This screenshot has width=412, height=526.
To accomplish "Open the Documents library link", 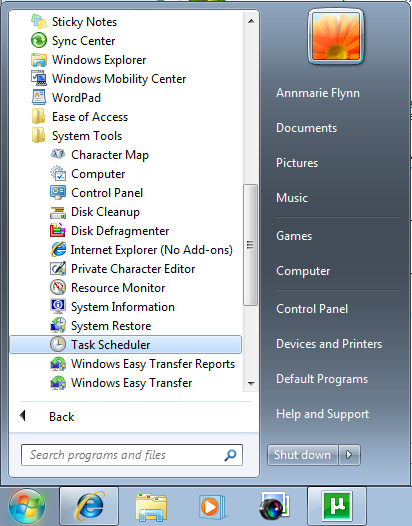I will pyautogui.click(x=306, y=128).
